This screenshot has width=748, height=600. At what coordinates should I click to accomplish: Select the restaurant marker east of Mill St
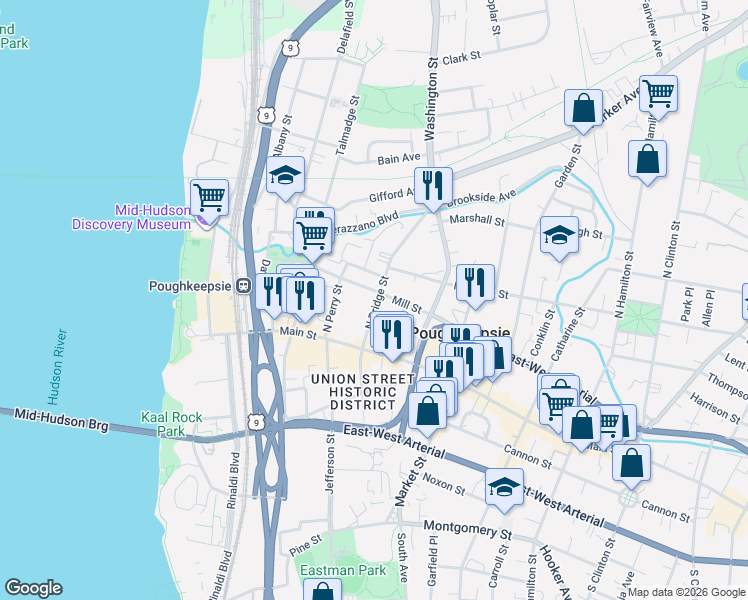pyautogui.click(x=475, y=284)
